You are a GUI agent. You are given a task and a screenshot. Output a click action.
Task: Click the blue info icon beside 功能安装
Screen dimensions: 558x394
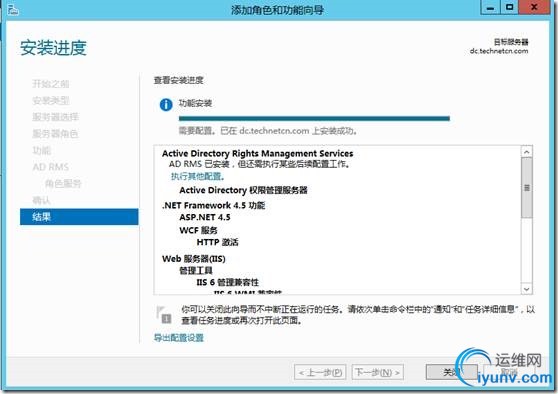point(166,105)
